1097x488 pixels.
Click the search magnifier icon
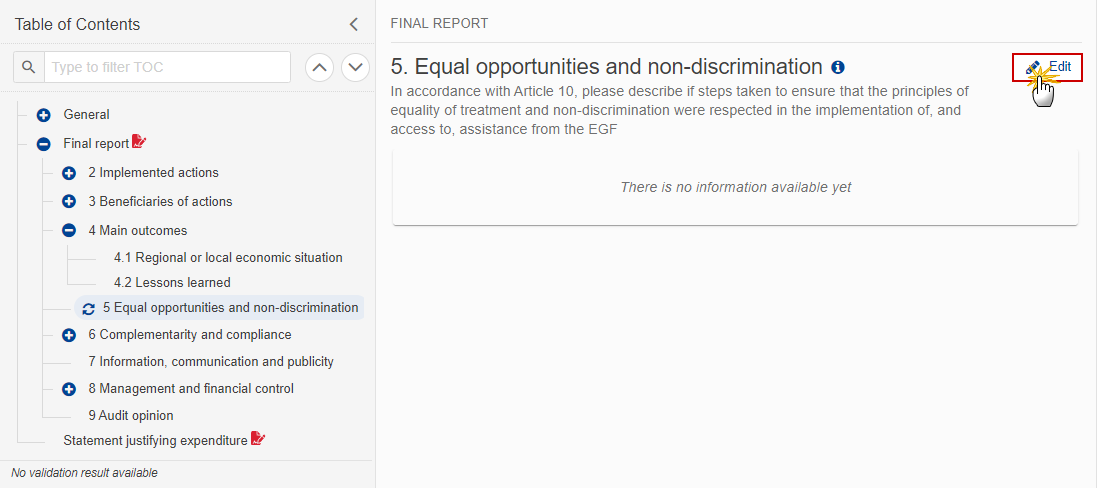pos(29,67)
